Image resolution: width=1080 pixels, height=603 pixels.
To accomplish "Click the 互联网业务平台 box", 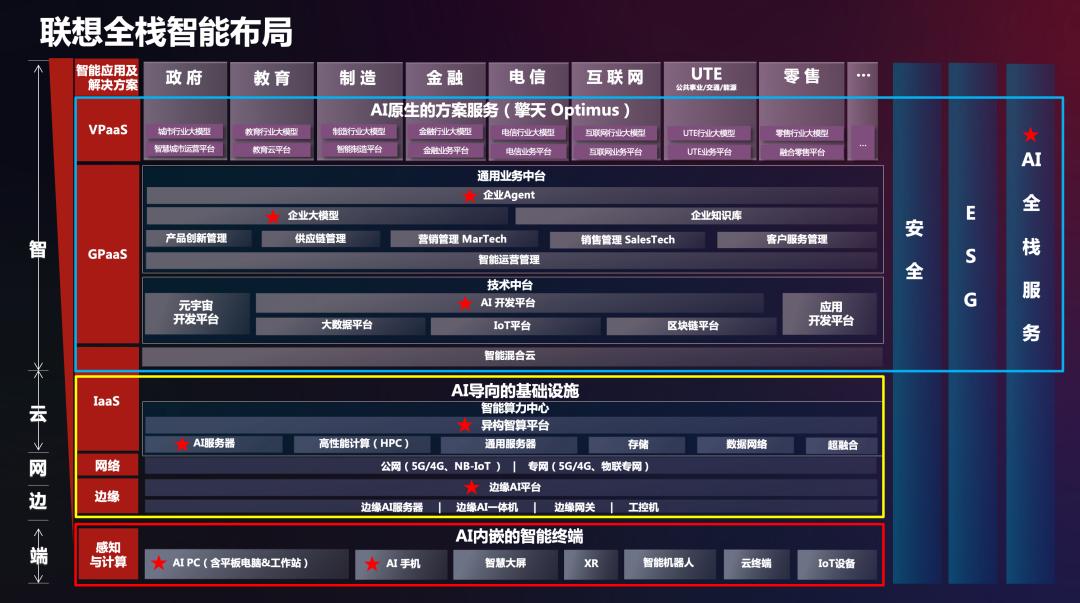I will 616,152.
